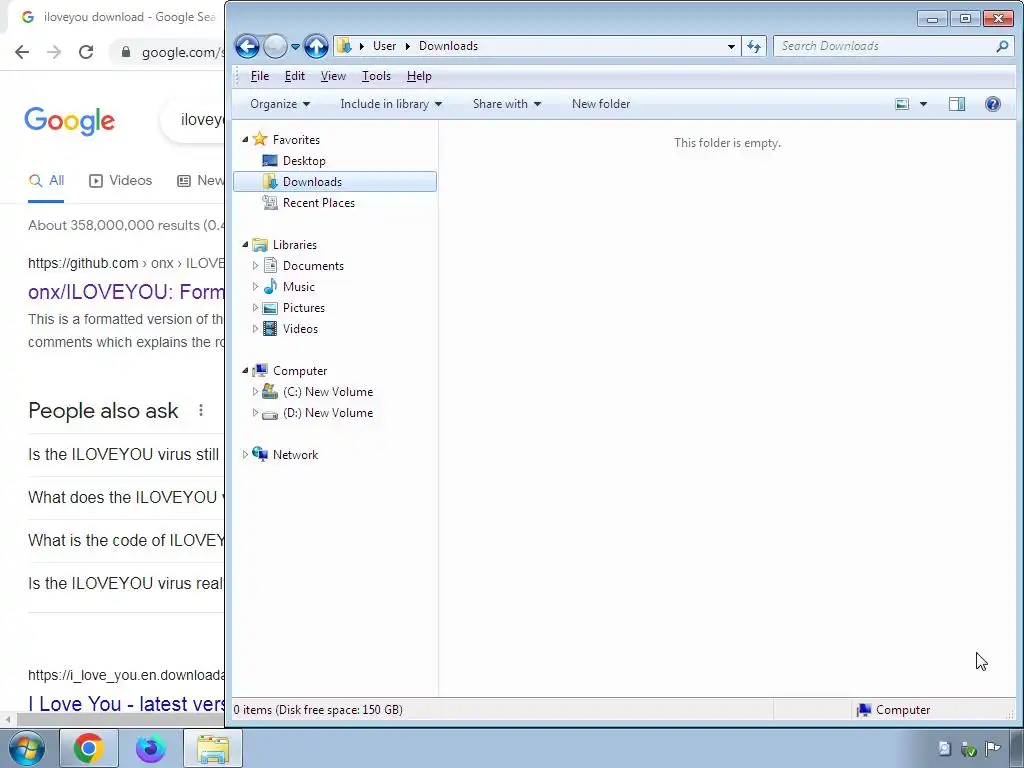This screenshot has height=768, width=1024.
Task: Open the Windows Start menu
Action: pos(26,748)
